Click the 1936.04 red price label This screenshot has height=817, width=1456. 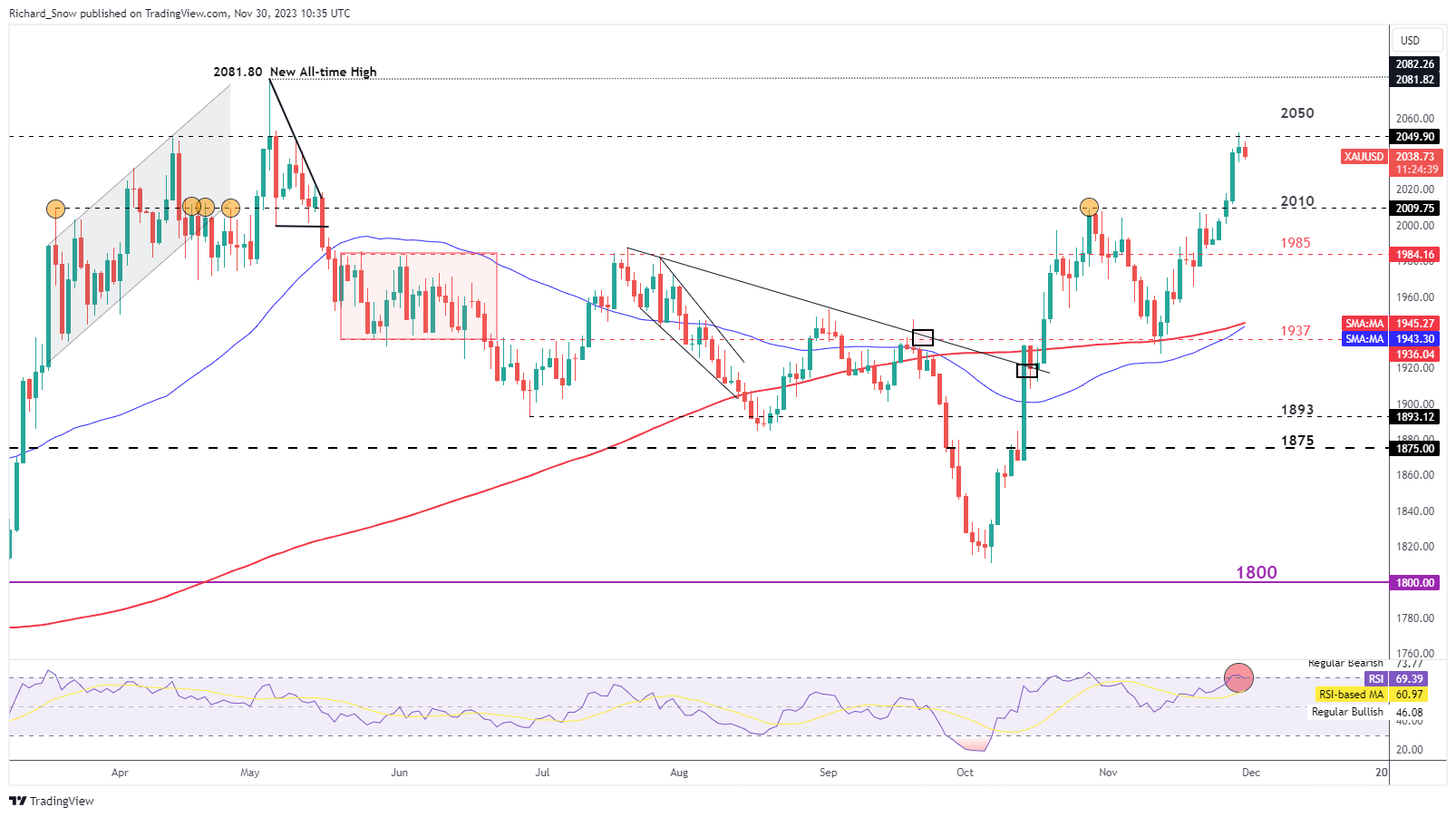pos(1414,355)
